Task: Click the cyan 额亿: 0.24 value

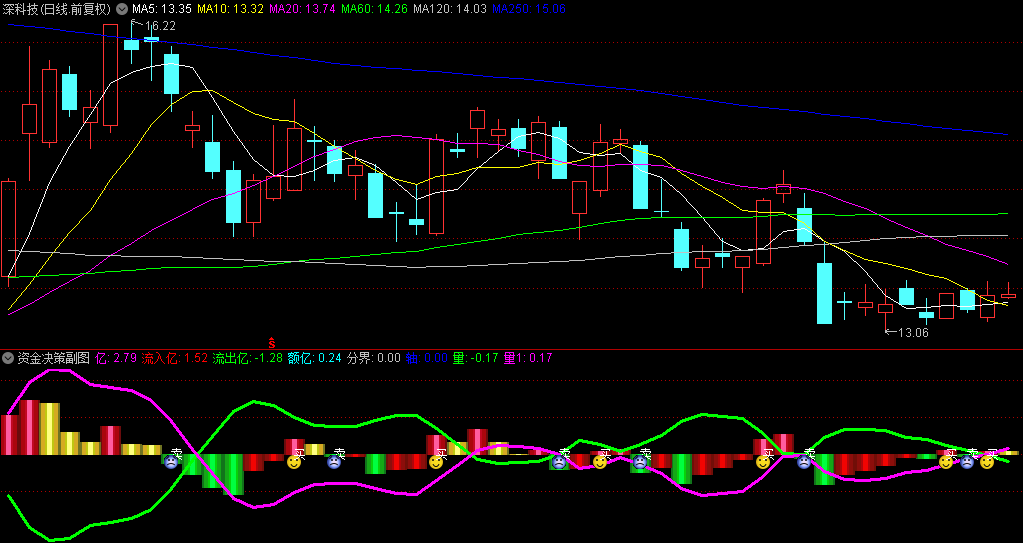Action: [314, 358]
